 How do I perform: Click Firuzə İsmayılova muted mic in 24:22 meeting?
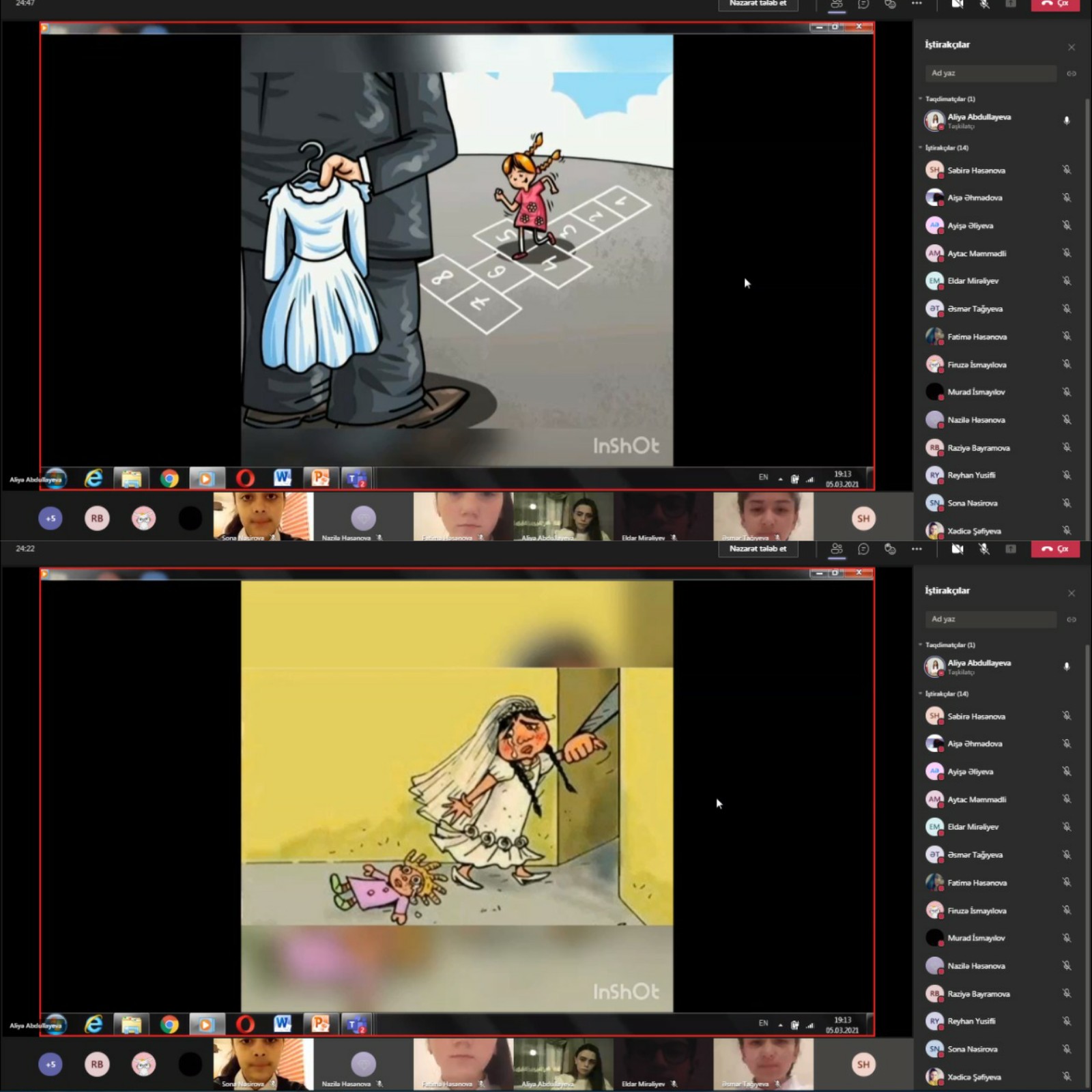(1066, 910)
